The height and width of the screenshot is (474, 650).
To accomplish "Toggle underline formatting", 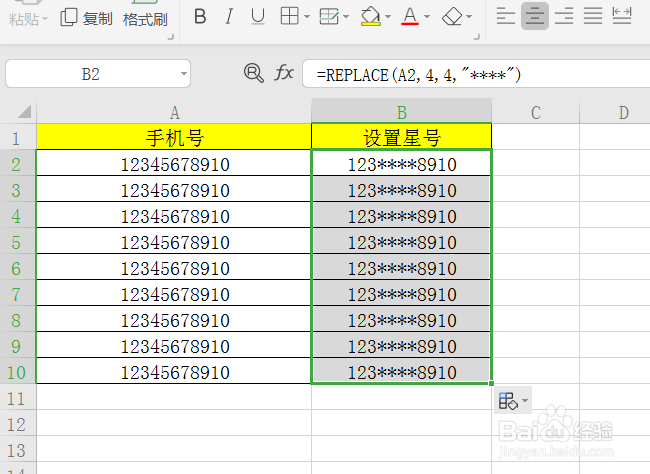I will [258, 17].
